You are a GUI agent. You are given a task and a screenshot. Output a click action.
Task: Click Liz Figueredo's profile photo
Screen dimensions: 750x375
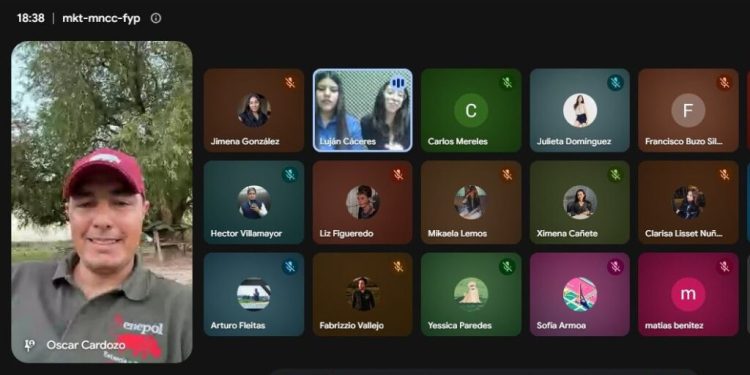point(363,202)
